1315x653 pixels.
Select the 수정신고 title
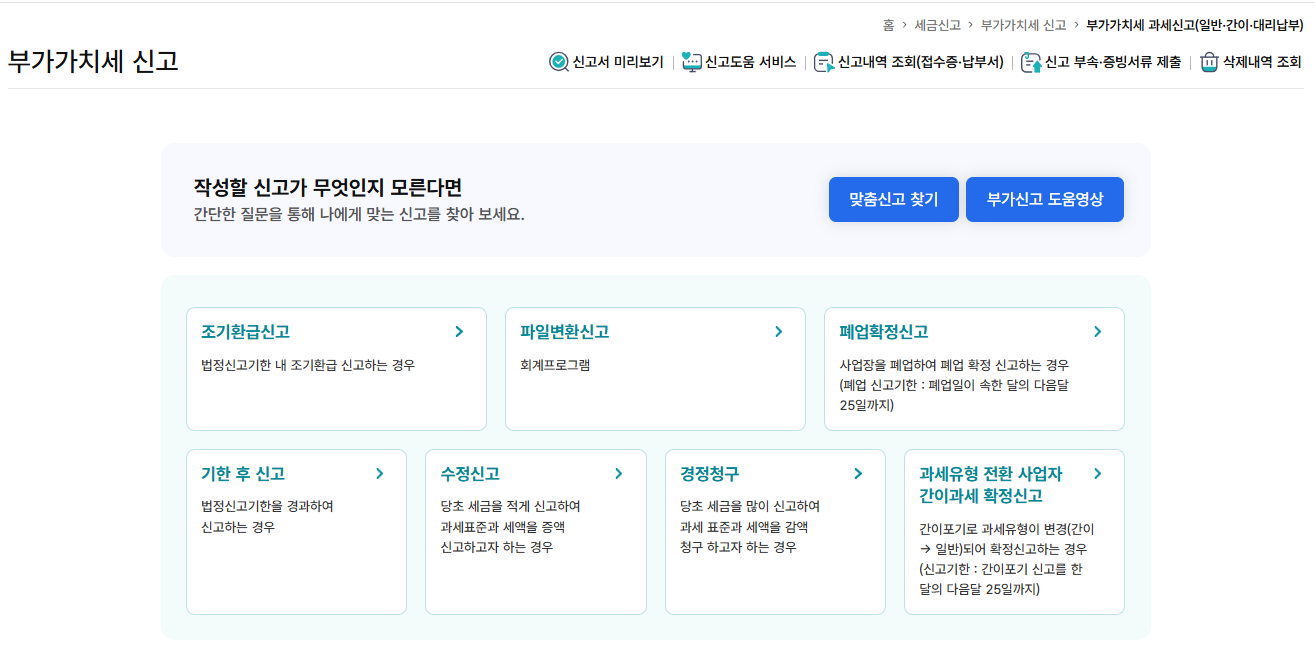(x=470, y=474)
